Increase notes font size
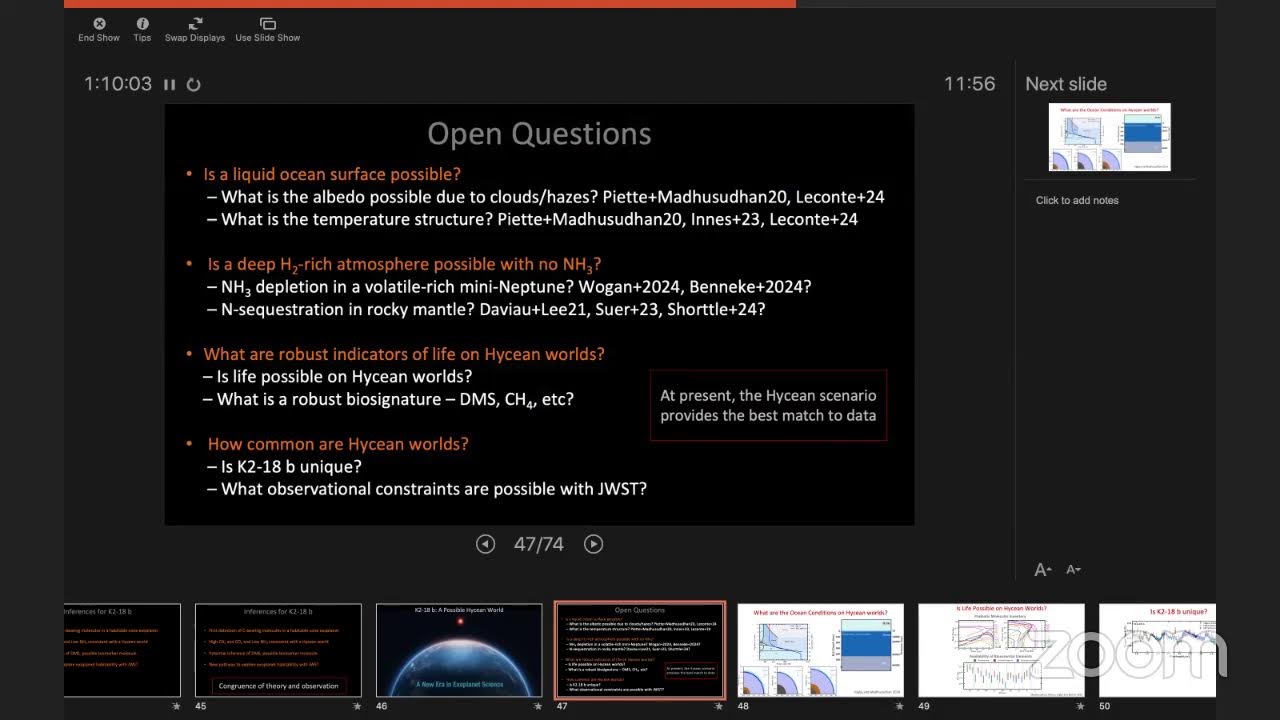1280x720 pixels. point(1043,569)
